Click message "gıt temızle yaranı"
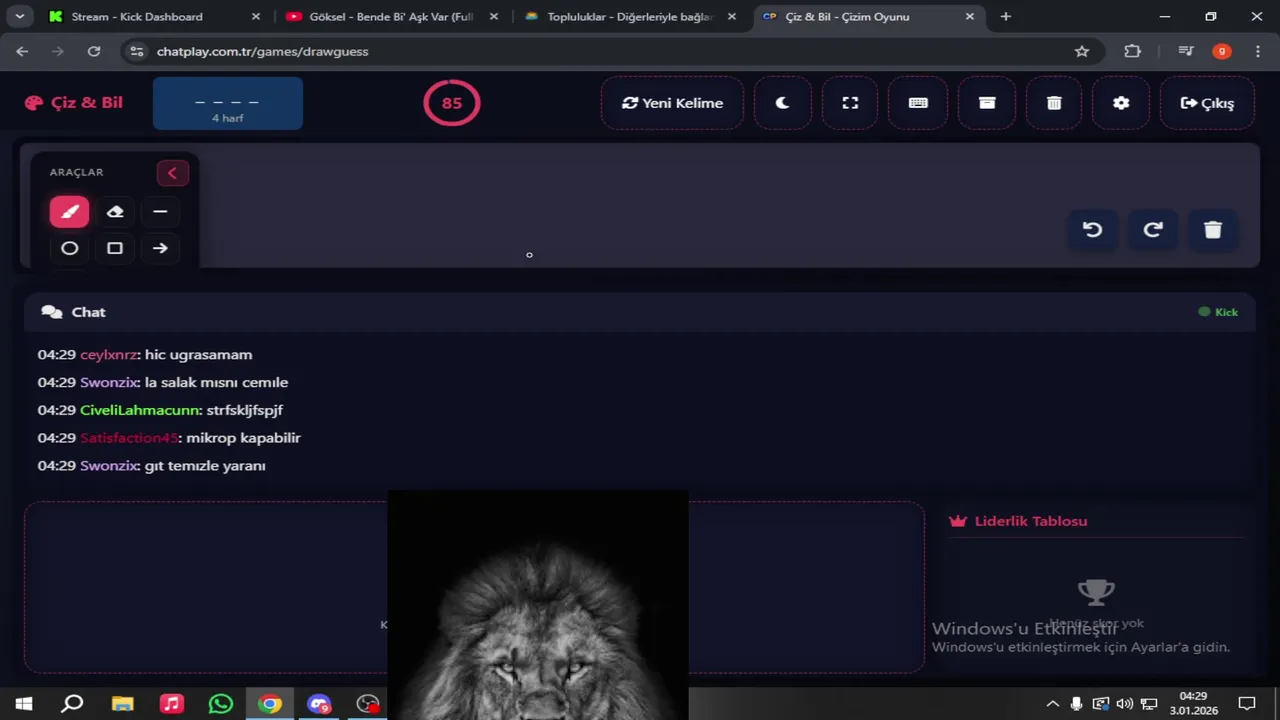The image size is (1280, 720). (205, 466)
